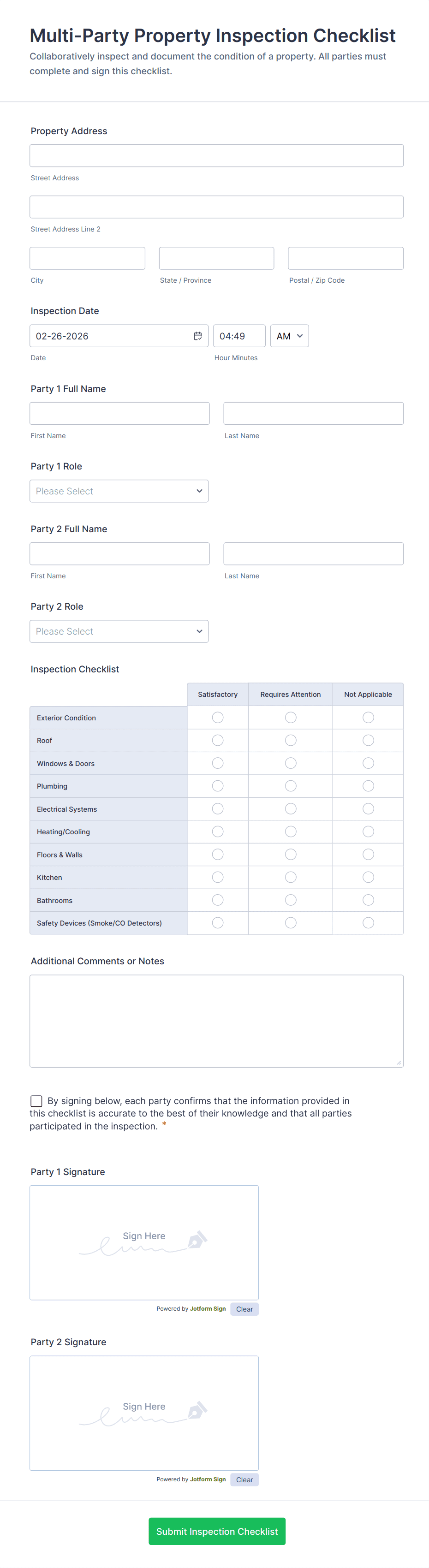Click the Additional Comments or Notes textarea
The image size is (429, 1568).
coord(217,1021)
